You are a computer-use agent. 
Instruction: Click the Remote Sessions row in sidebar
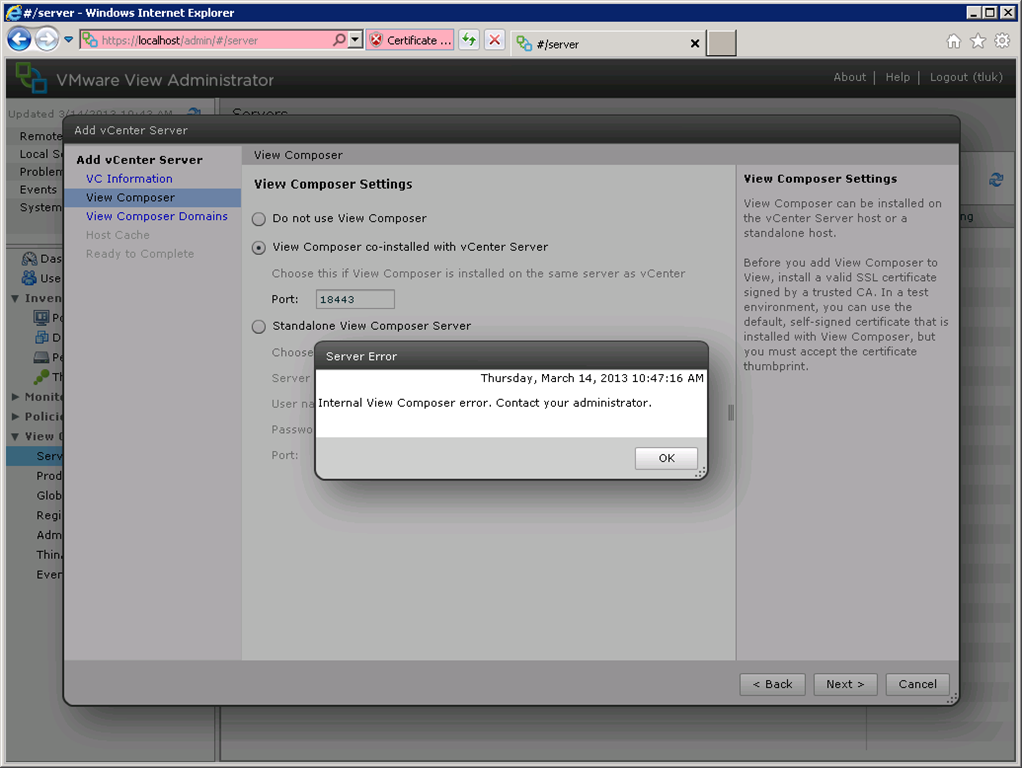38,136
